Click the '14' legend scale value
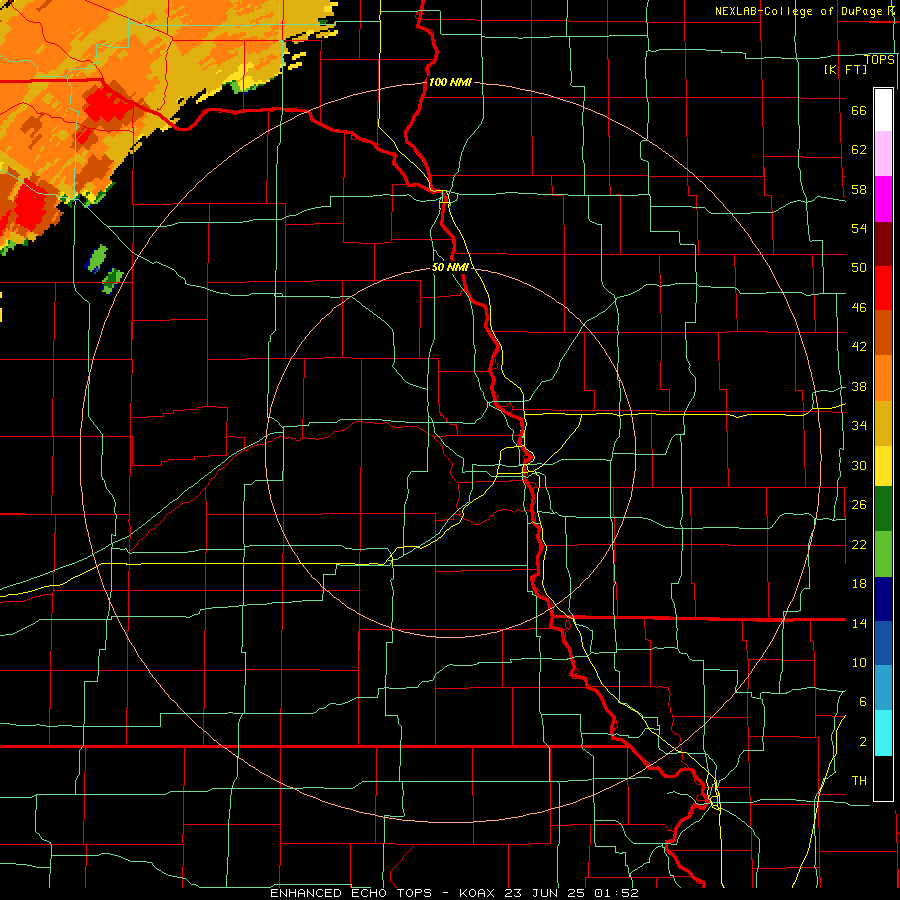Screen dimensions: 900x900 [x=859, y=623]
